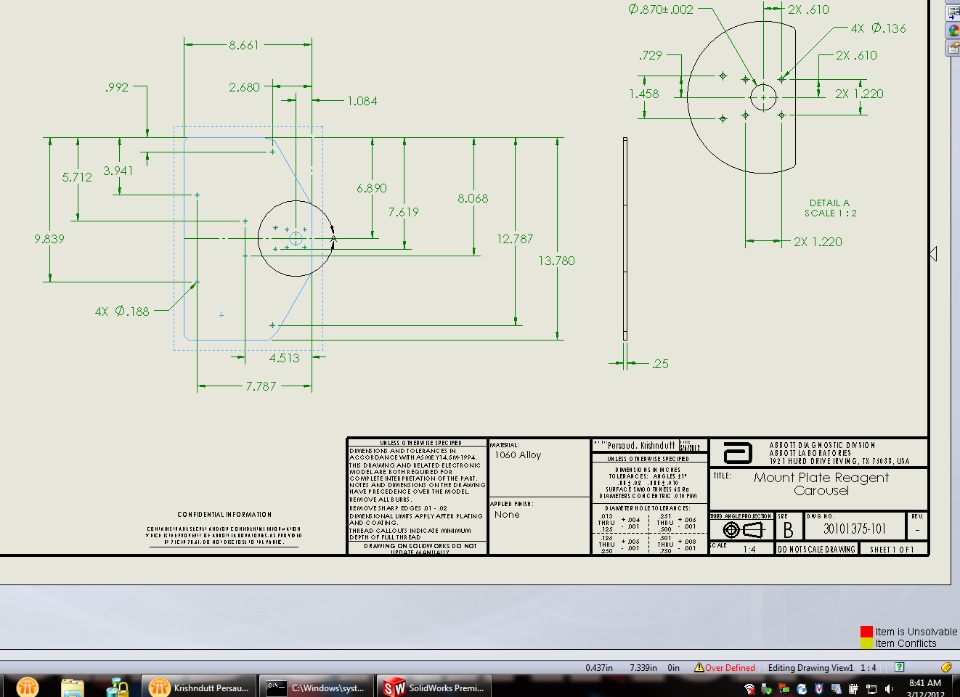The height and width of the screenshot is (697, 960).
Task: Select the 12.787 dimension
Action: coord(515,238)
